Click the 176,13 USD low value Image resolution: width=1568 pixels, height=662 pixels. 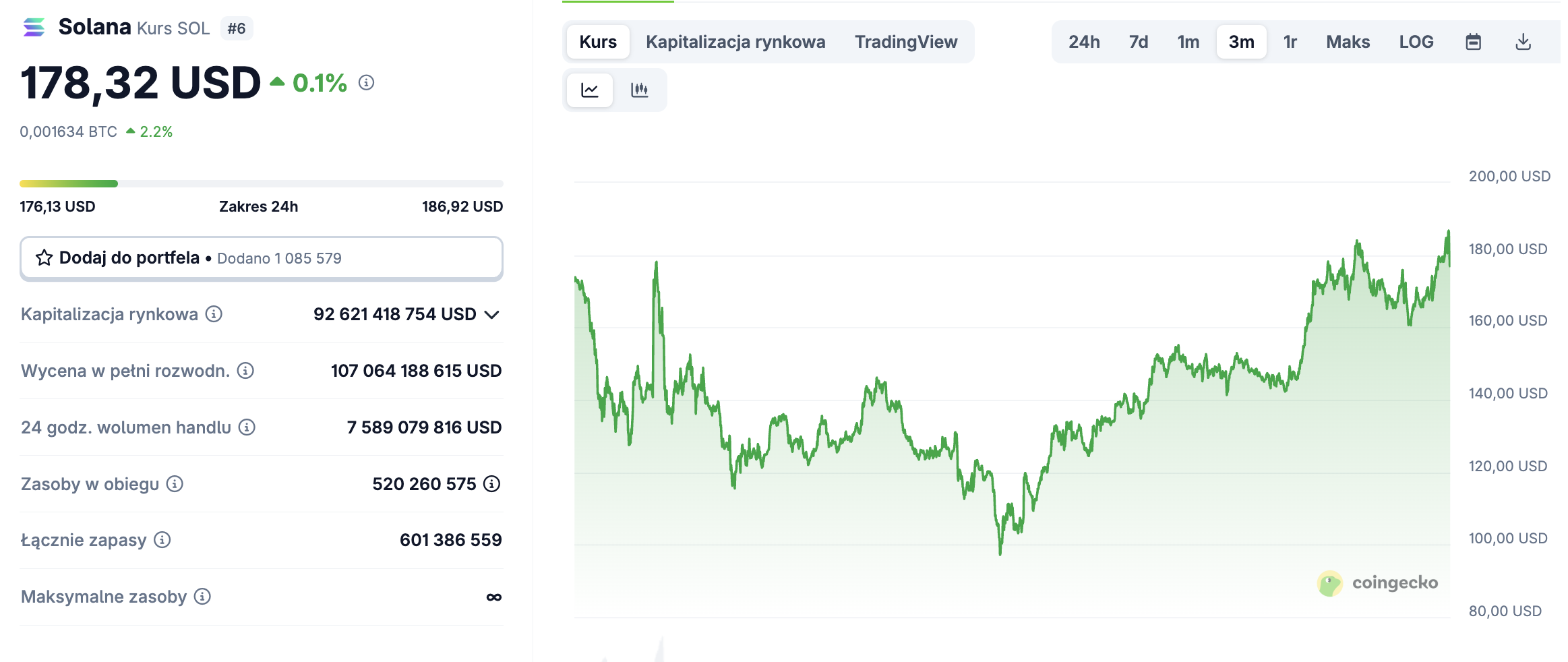click(57, 206)
